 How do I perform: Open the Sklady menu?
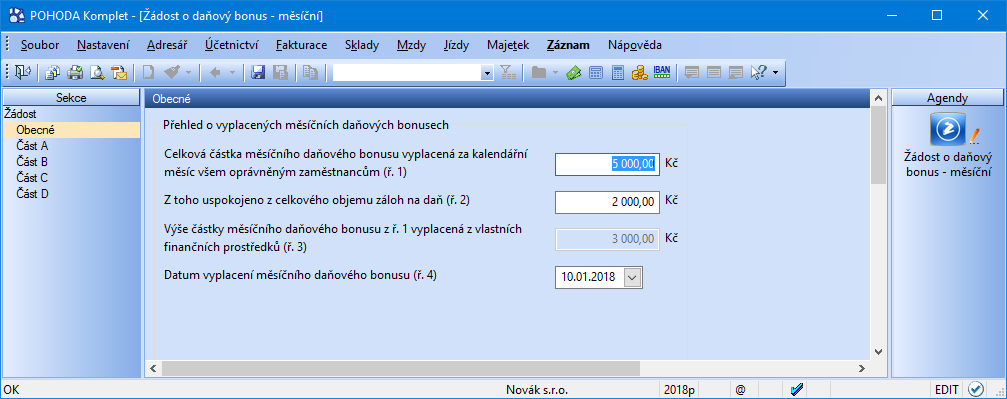362,45
